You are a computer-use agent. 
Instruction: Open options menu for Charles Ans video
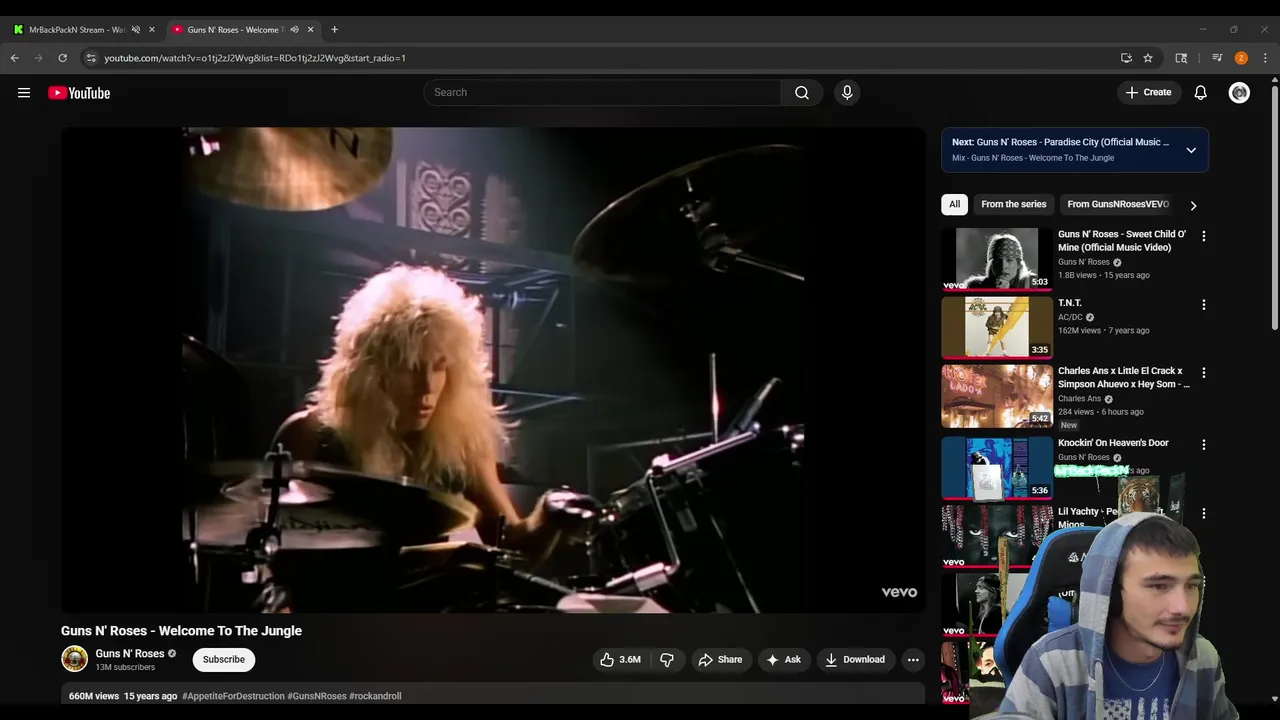tap(1204, 373)
